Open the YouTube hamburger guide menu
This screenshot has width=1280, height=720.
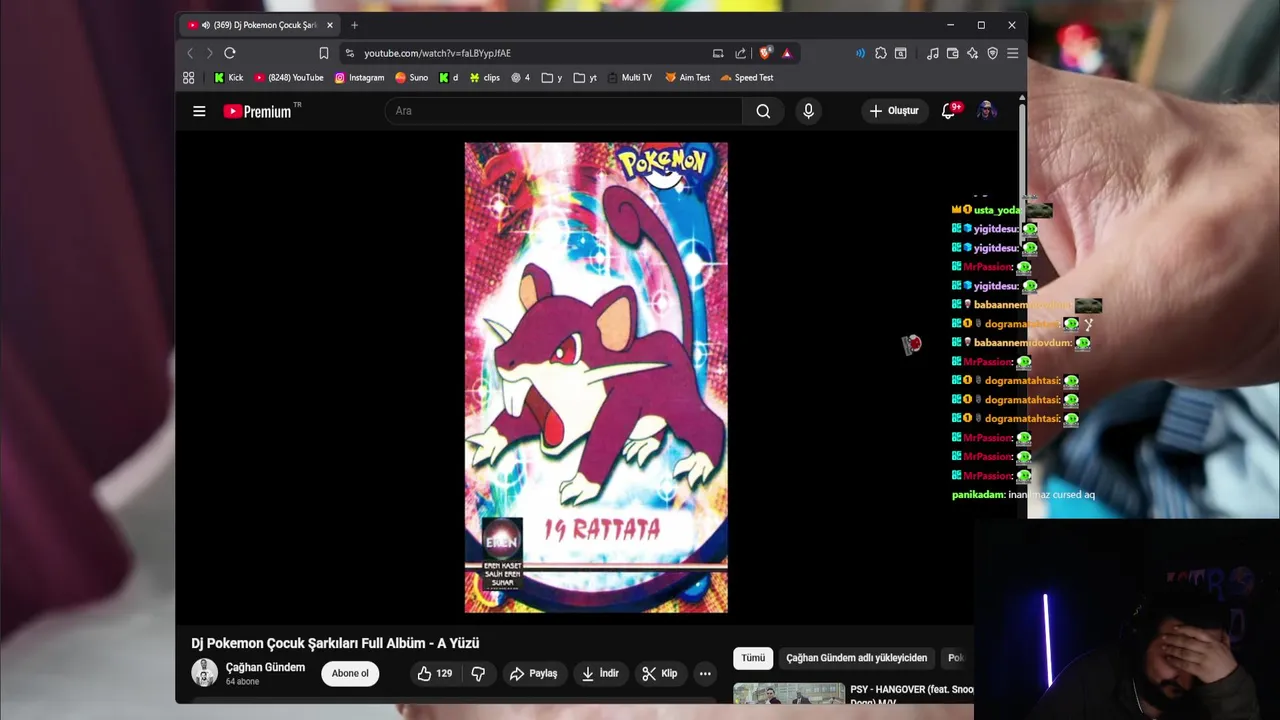(199, 111)
